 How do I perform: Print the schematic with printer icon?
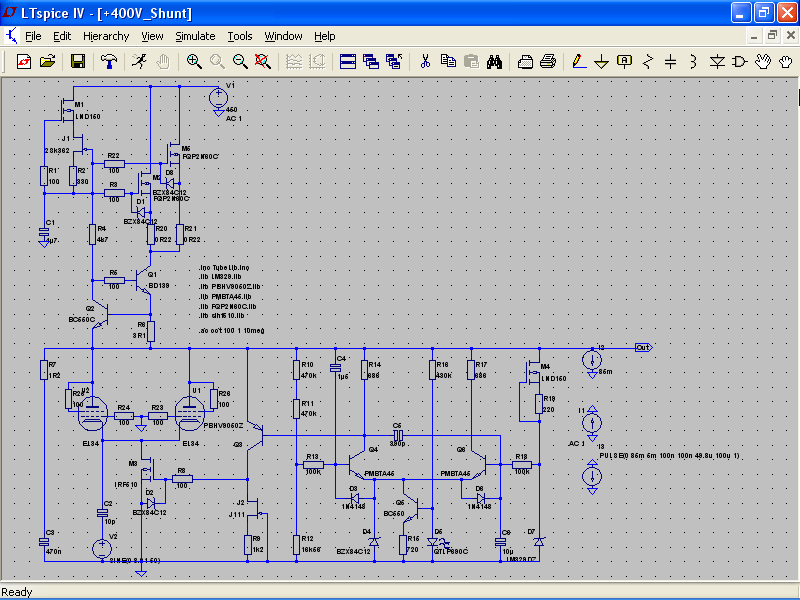[x=548, y=62]
